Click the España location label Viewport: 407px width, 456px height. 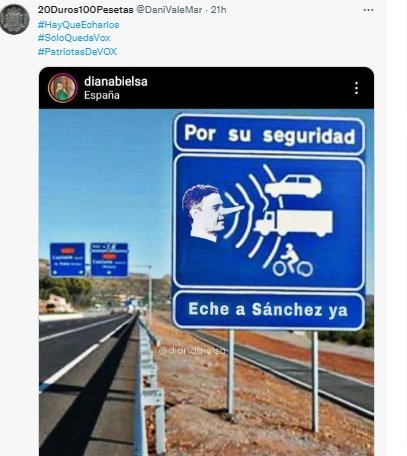tap(102, 95)
